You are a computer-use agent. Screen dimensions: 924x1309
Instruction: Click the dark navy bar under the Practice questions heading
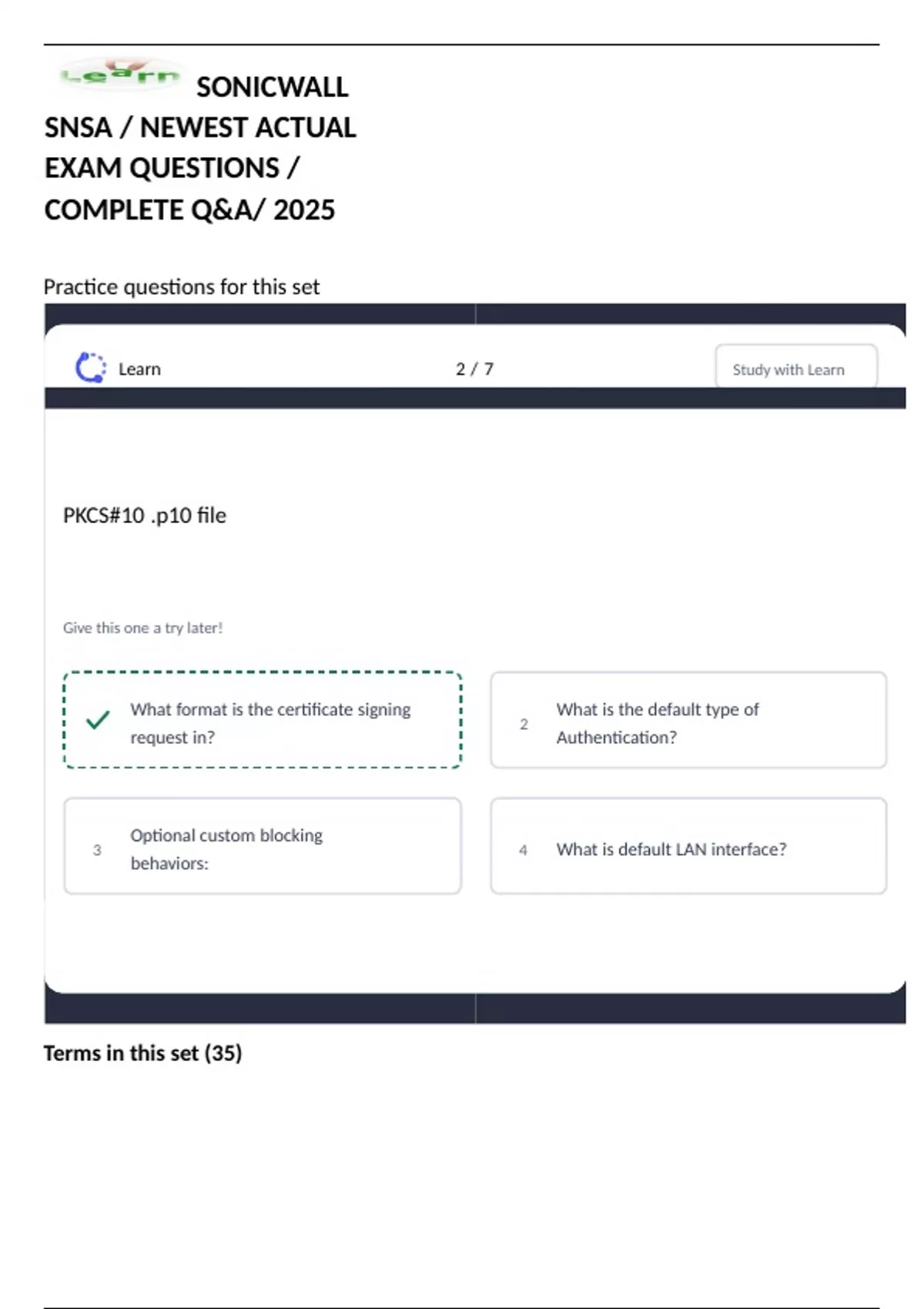coord(474,313)
